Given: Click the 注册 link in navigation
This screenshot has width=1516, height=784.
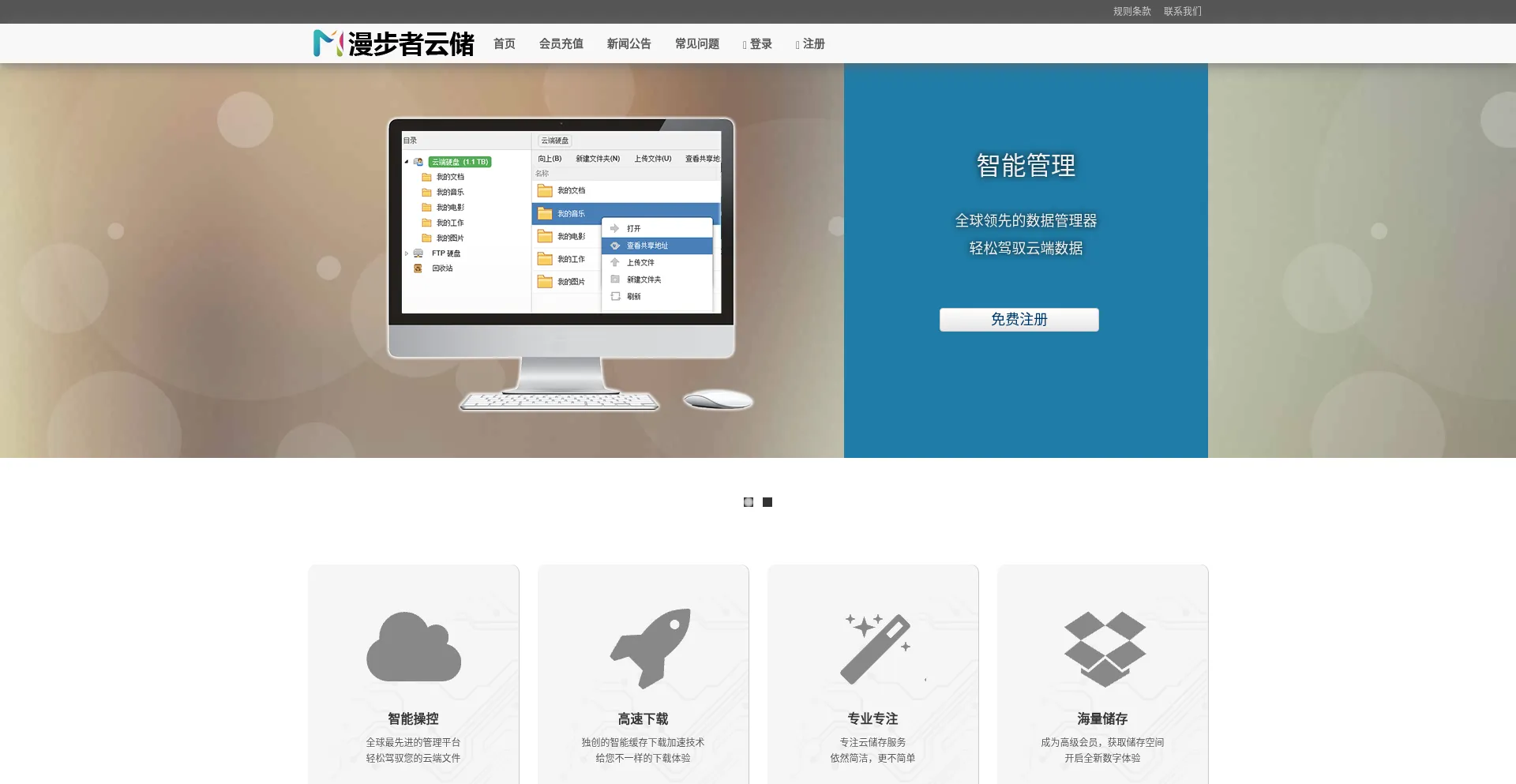Looking at the screenshot, I should 811,44.
